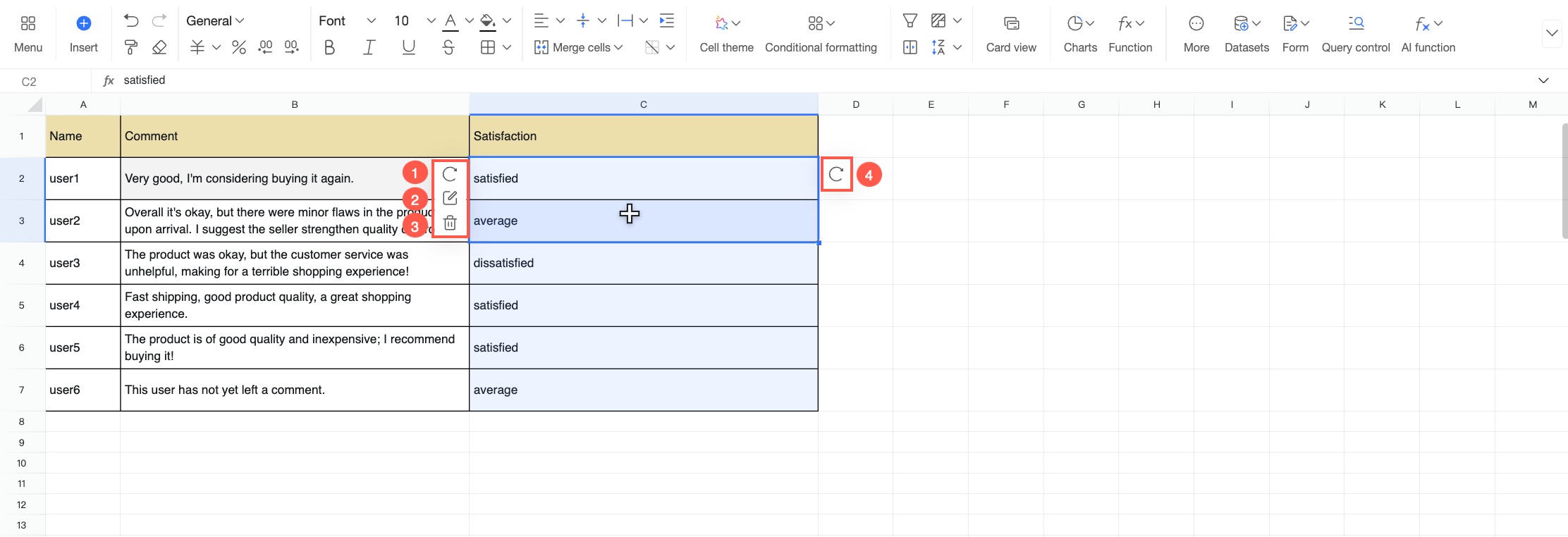This screenshot has width=1568, height=537.
Task: Open the font size dropdown
Action: pos(431,21)
